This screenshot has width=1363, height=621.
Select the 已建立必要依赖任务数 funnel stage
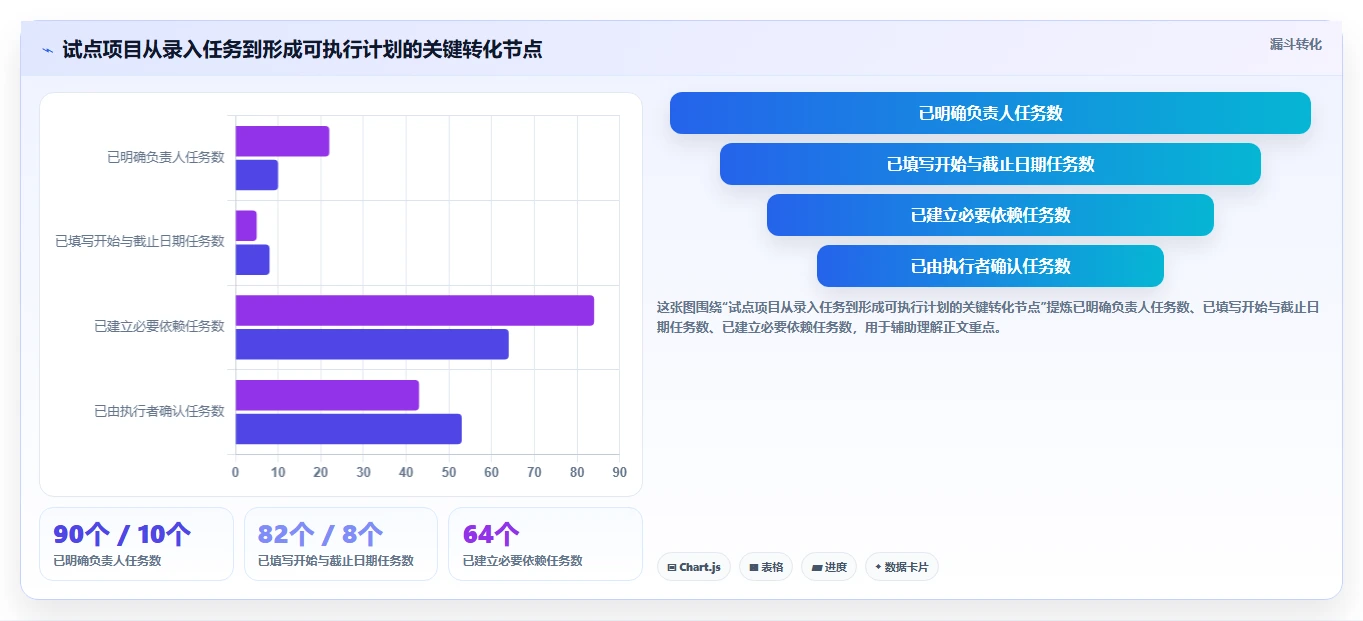(990, 215)
